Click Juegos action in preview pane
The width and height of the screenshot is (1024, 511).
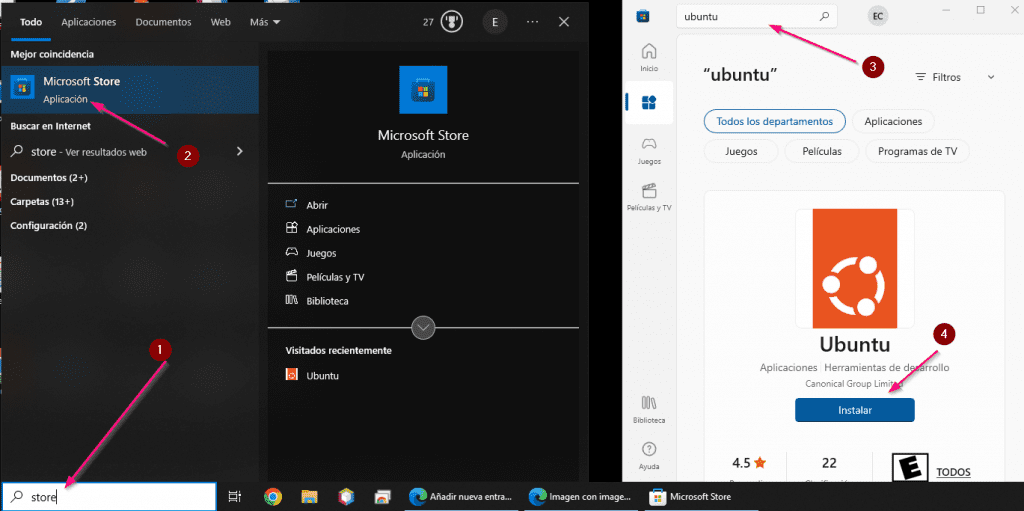[x=321, y=253]
